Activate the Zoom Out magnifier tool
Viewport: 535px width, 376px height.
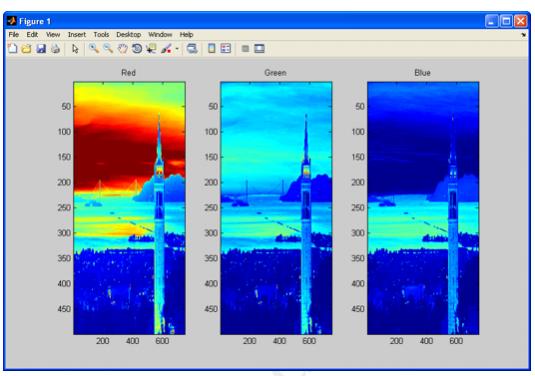[108, 49]
